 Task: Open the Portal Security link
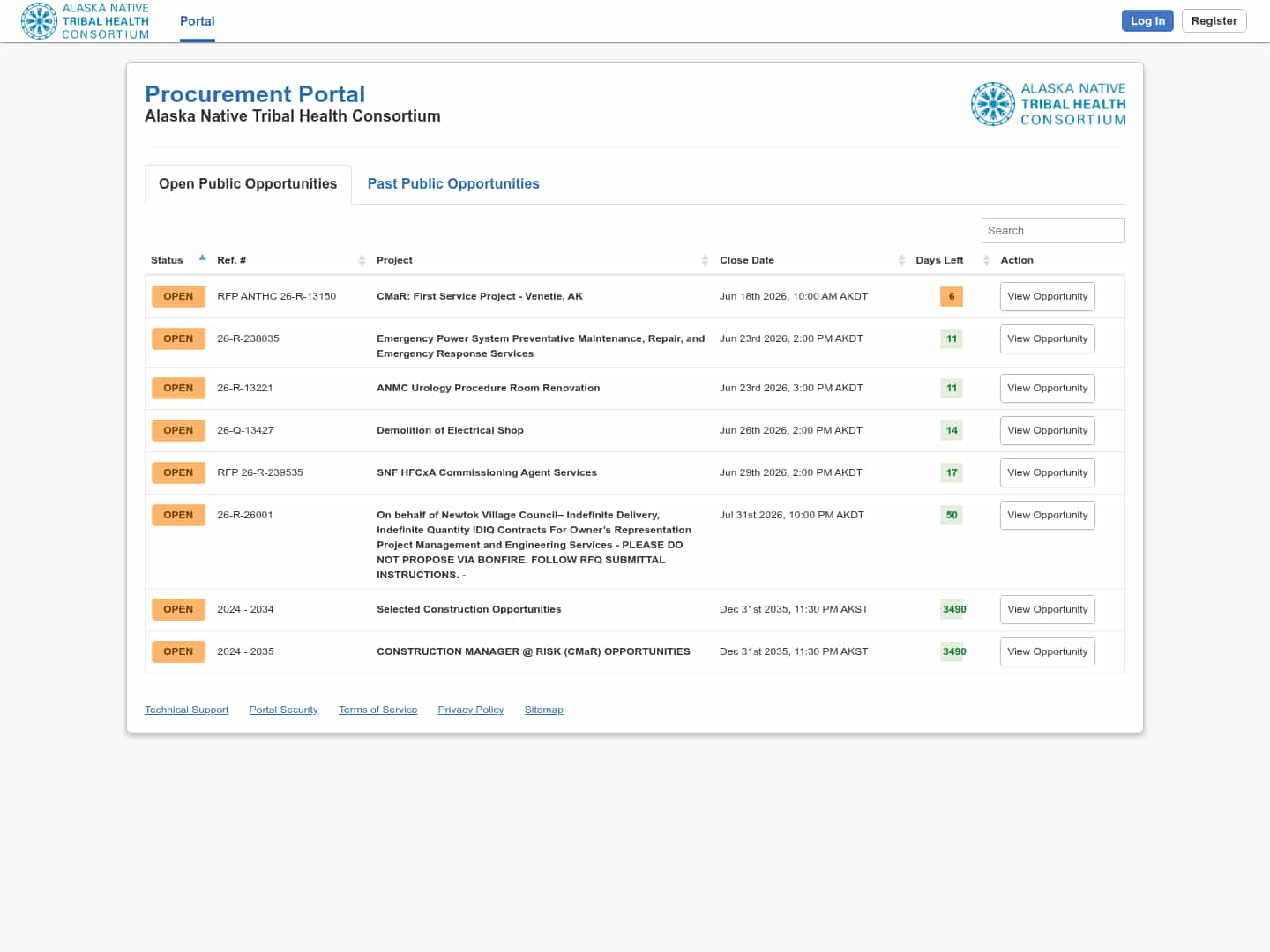[x=283, y=710]
